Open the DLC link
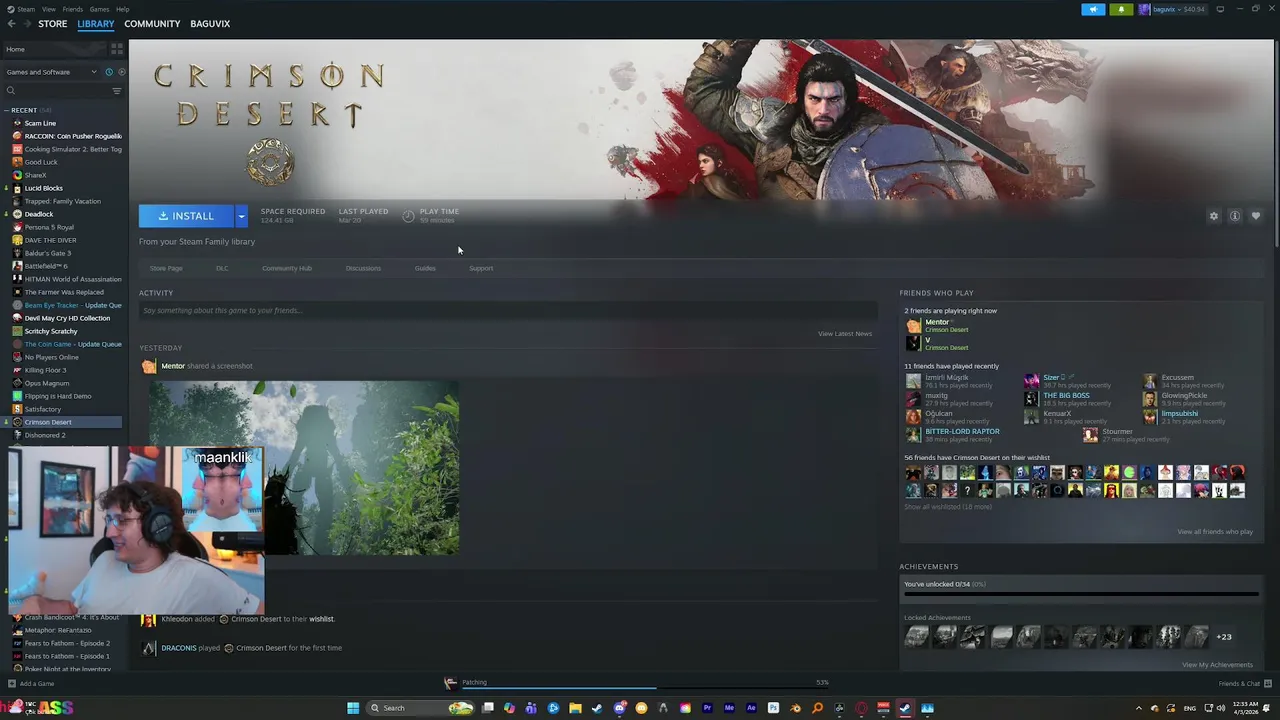 click(x=222, y=268)
